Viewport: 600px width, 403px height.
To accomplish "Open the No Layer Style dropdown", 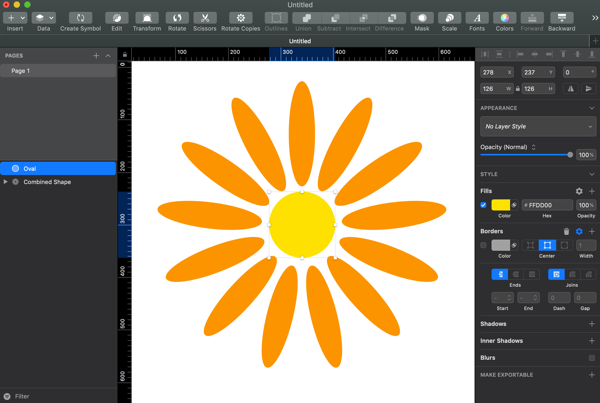I will click(x=538, y=127).
